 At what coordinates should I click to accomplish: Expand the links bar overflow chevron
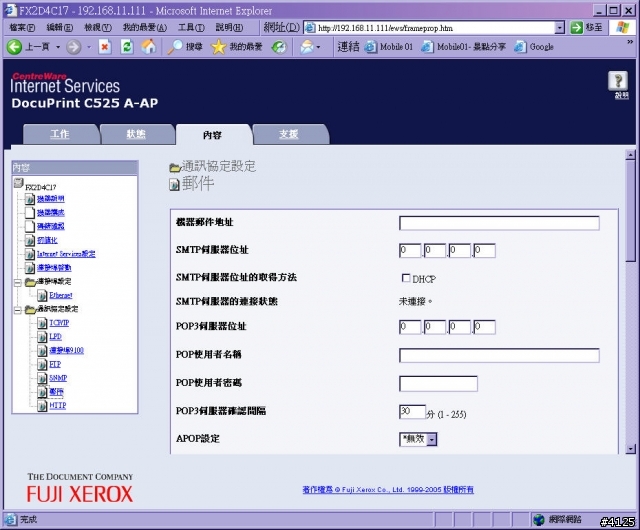[x=630, y=42]
